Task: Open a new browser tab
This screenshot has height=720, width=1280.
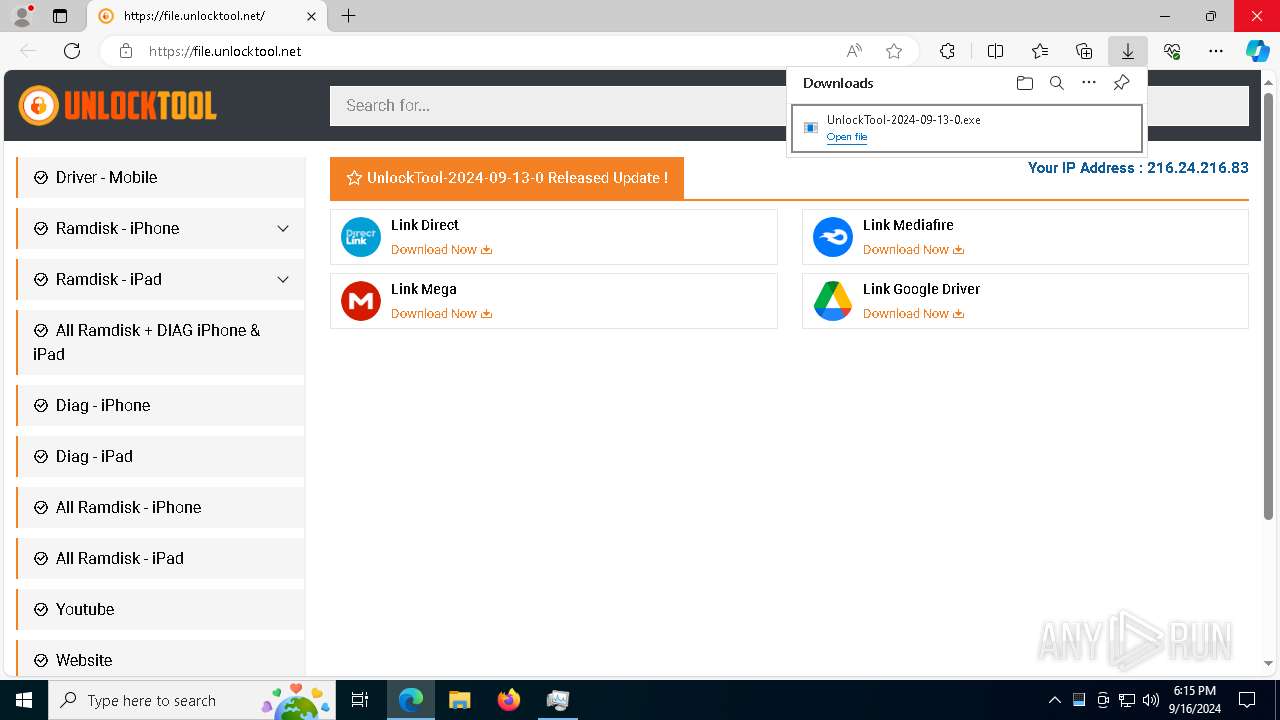Action: point(348,16)
